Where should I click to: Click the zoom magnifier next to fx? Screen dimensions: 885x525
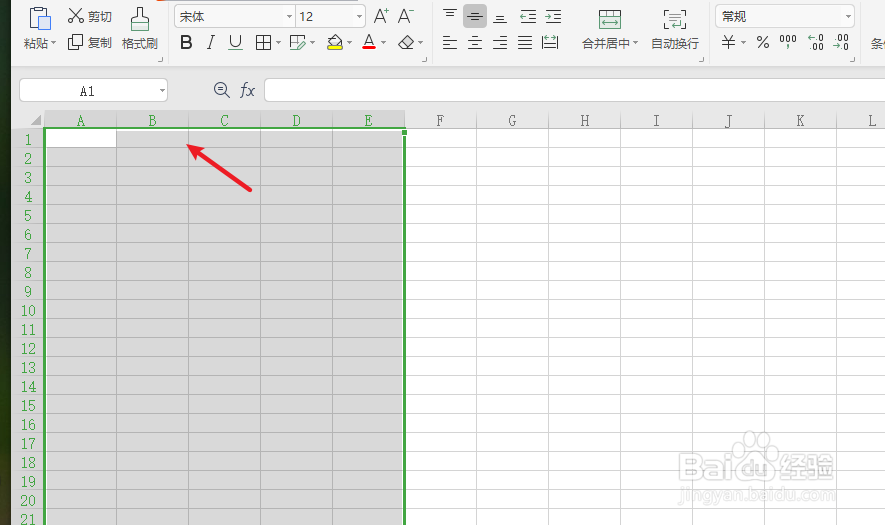[x=221, y=90]
